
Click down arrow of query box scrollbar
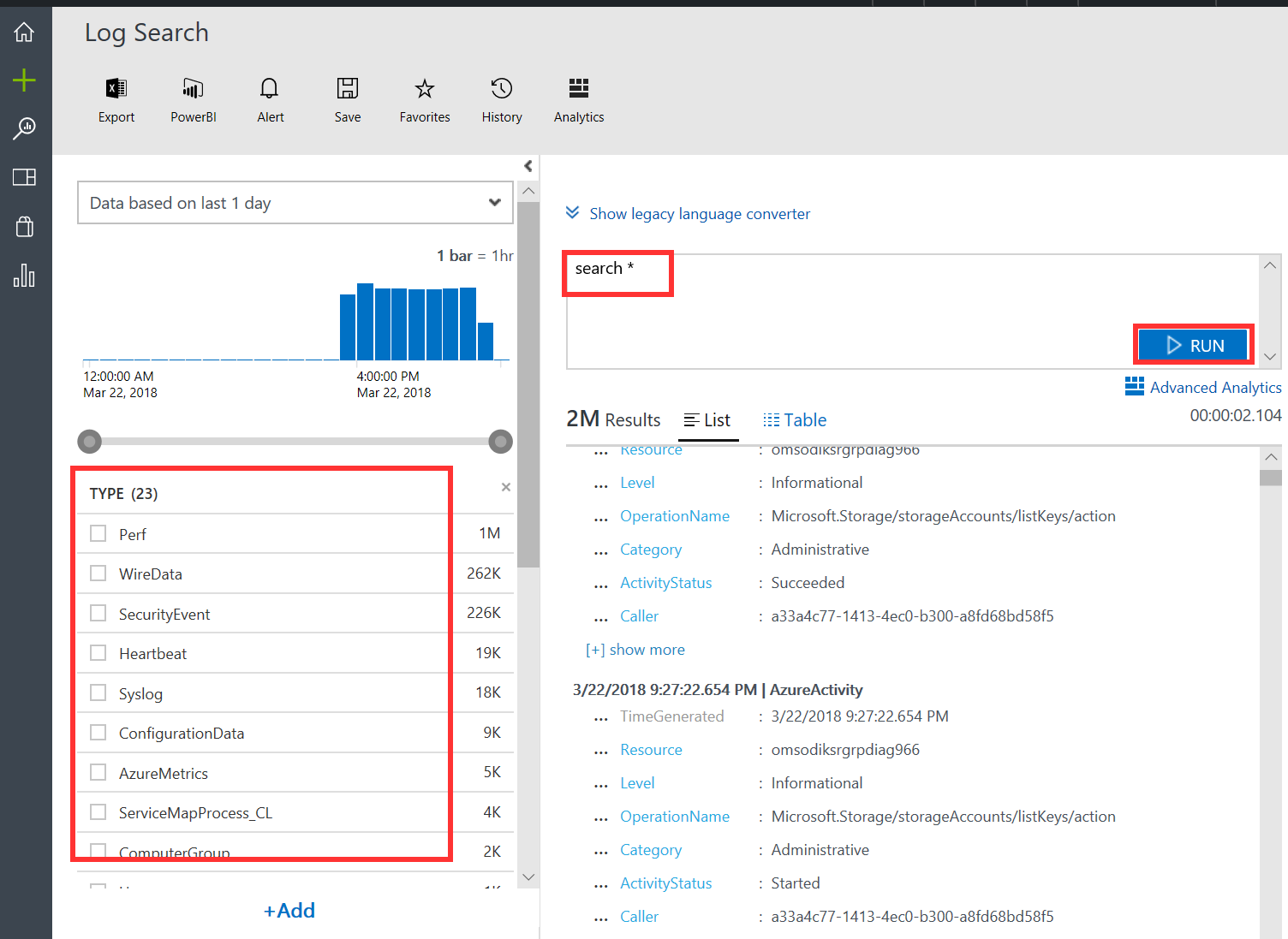point(1270,357)
